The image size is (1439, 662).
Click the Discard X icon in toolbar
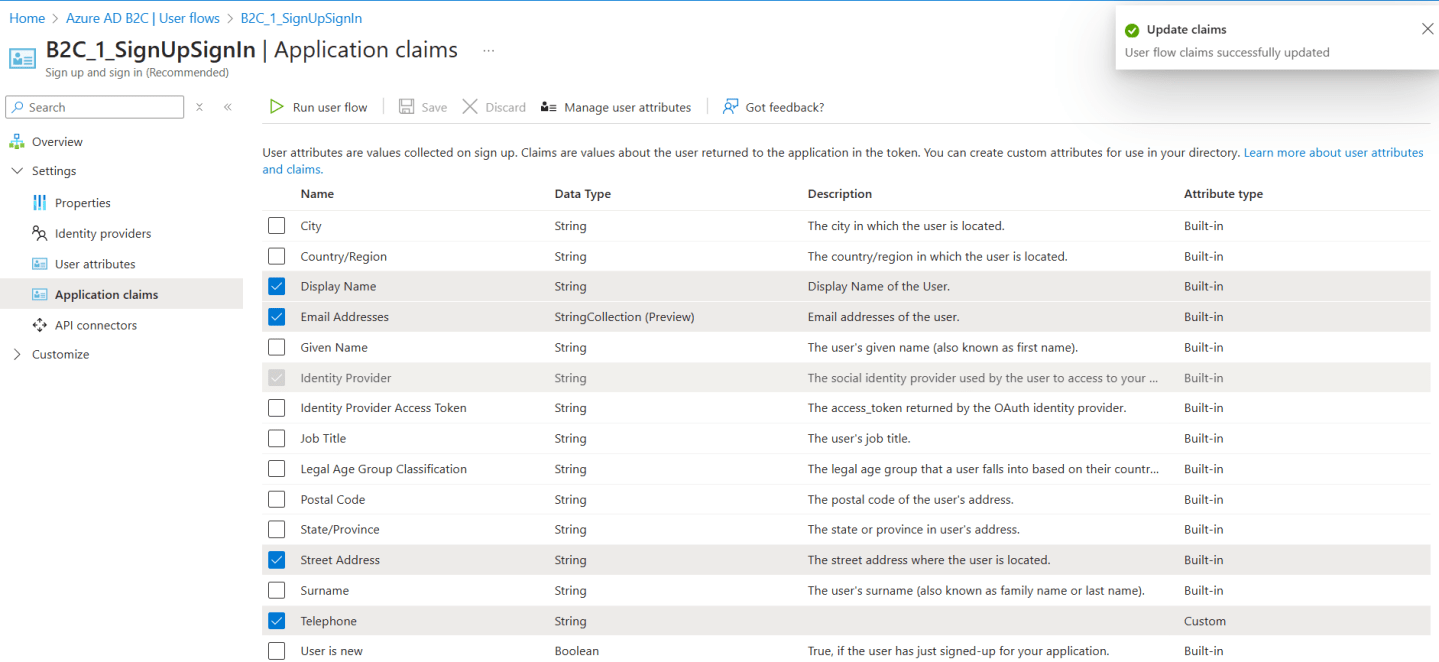pos(470,107)
